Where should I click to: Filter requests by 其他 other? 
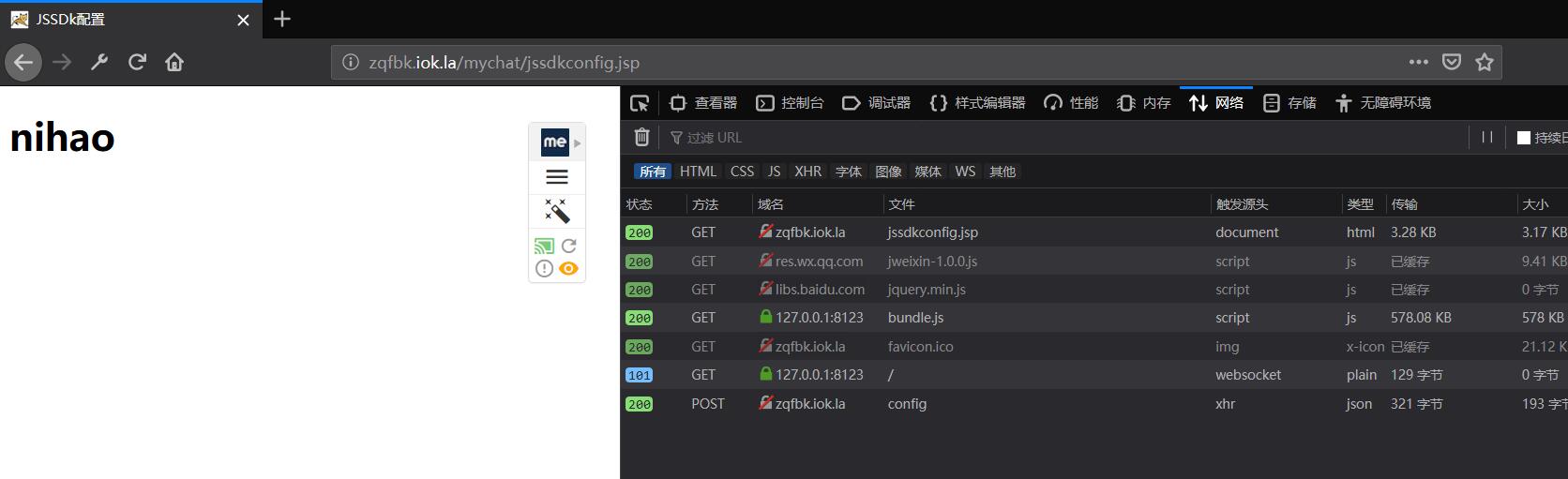pos(1003,172)
